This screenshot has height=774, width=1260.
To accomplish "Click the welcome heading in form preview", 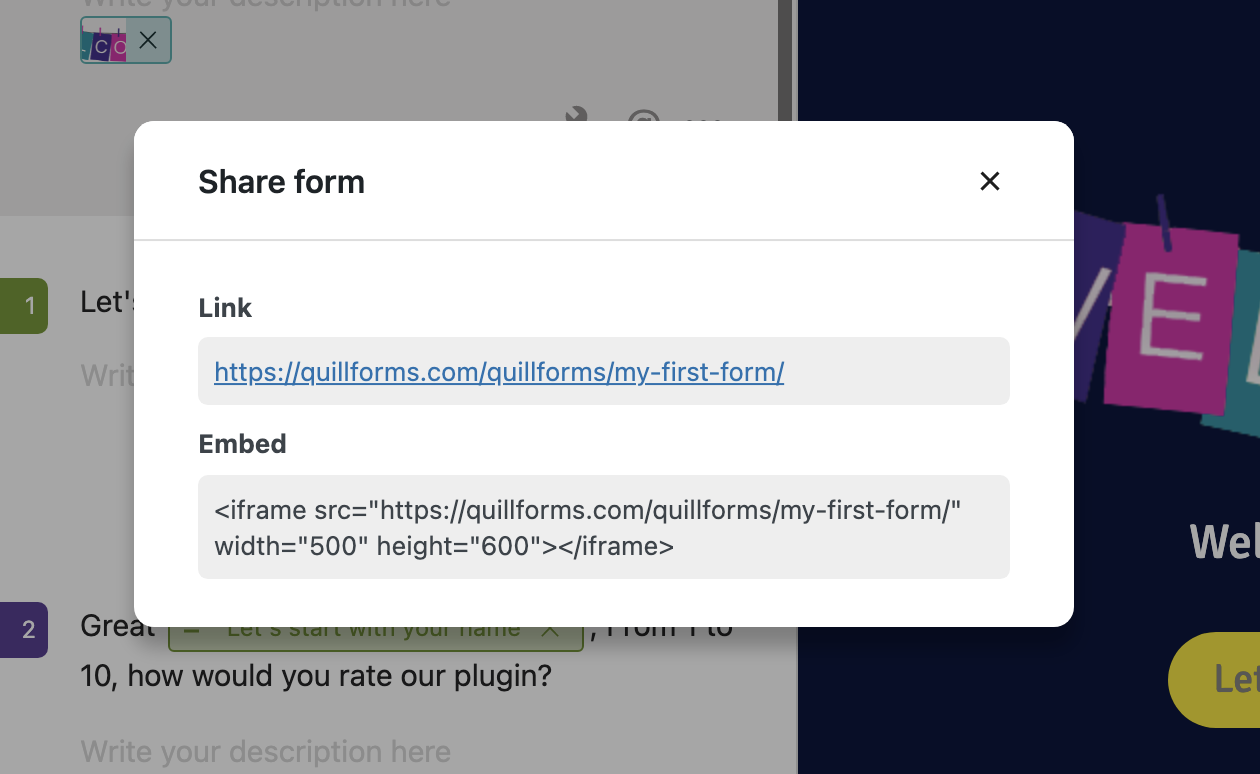I will coord(1225,542).
